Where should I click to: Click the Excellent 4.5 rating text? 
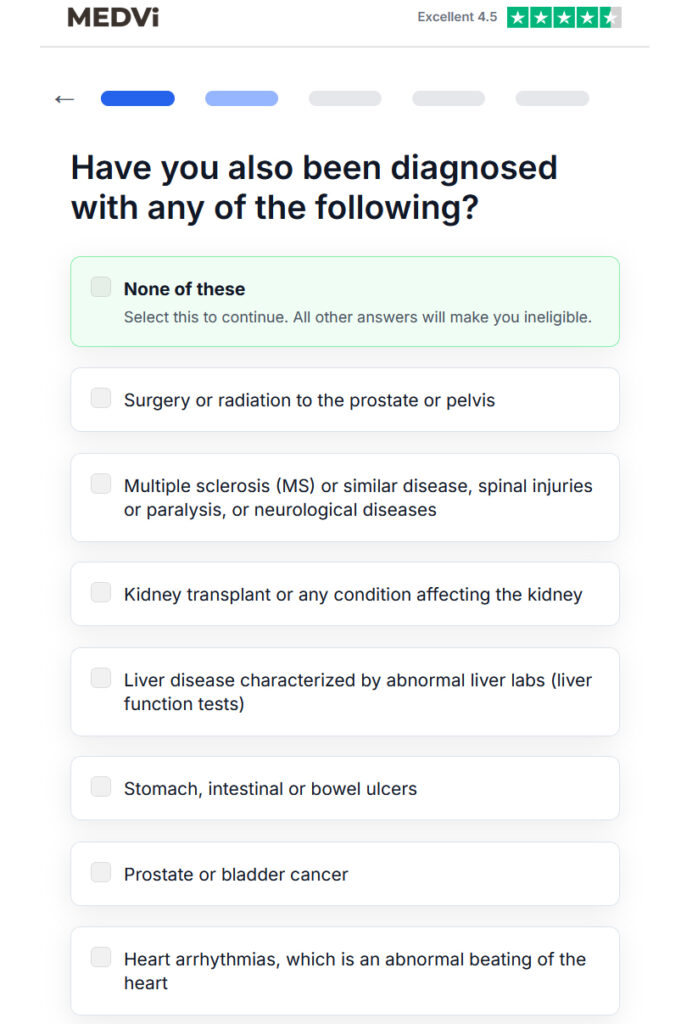(x=457, y=17)
